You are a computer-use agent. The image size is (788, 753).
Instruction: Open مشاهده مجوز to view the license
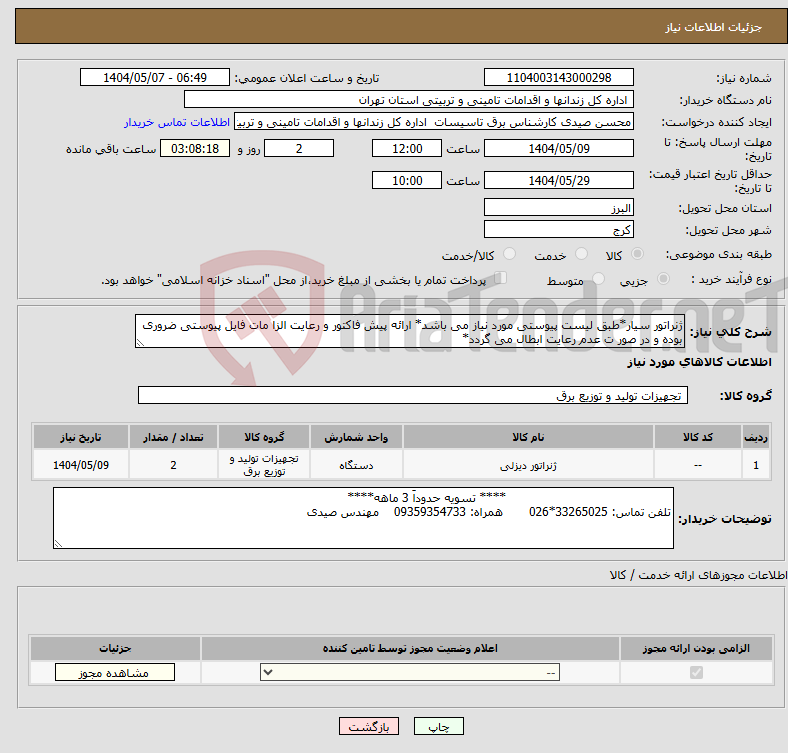115,673
